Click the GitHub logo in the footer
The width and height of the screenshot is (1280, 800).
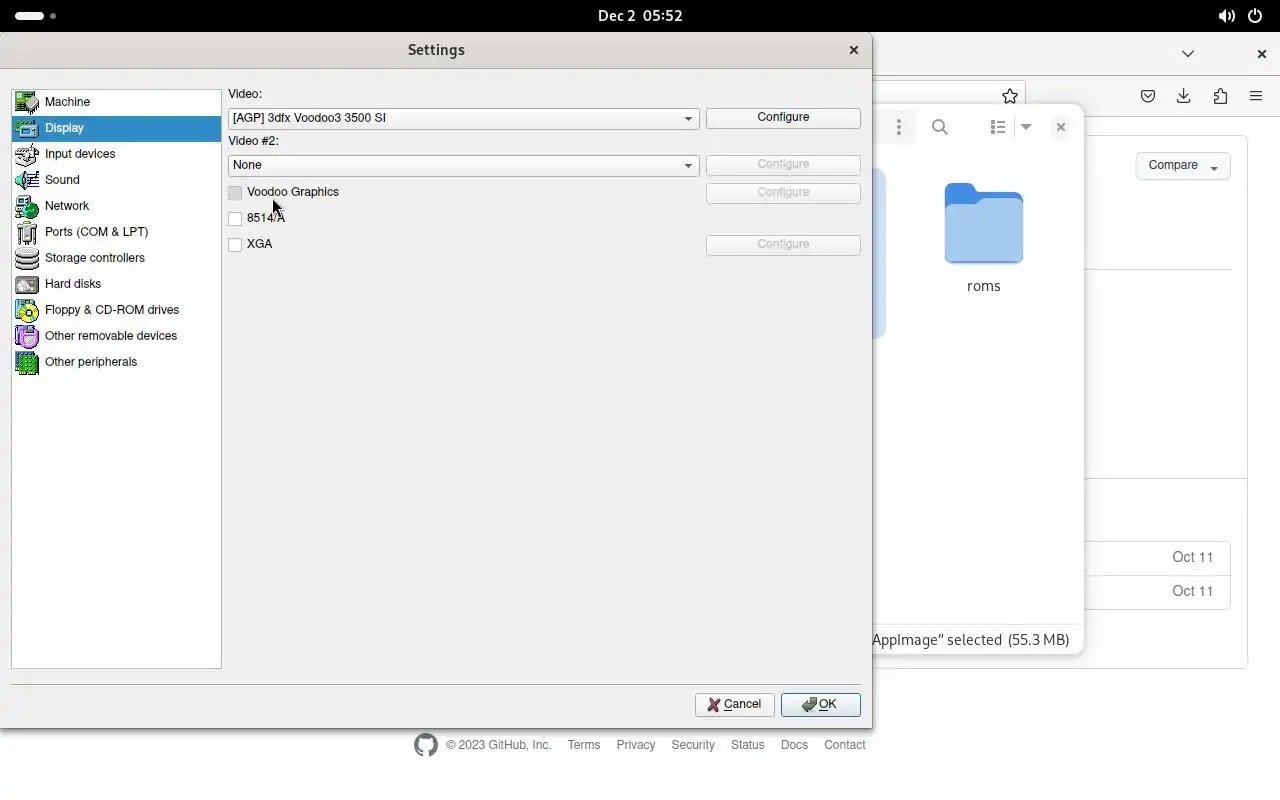426,745
